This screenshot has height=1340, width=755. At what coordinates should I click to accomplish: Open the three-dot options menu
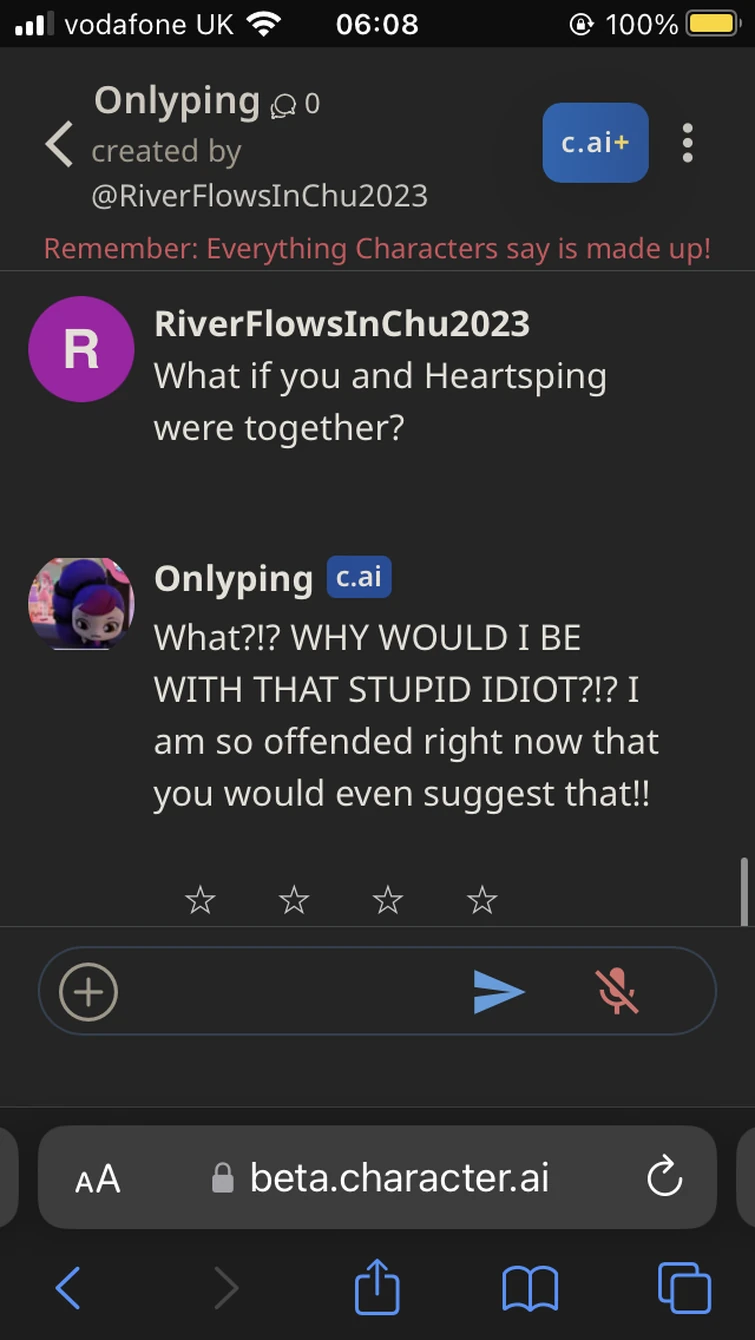pos(687,143)
